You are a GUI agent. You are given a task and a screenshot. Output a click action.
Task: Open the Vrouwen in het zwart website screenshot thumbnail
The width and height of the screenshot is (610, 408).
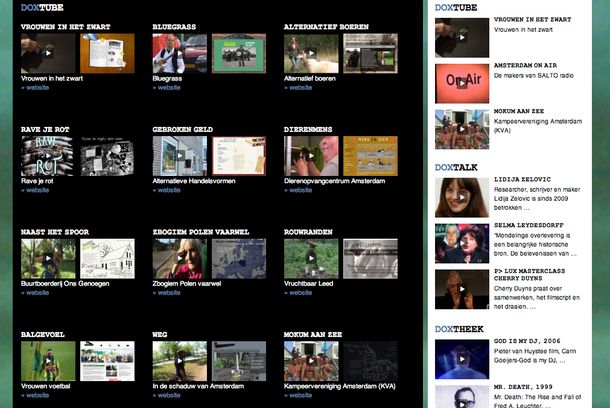pyautogui.click(x=107, y=53)
